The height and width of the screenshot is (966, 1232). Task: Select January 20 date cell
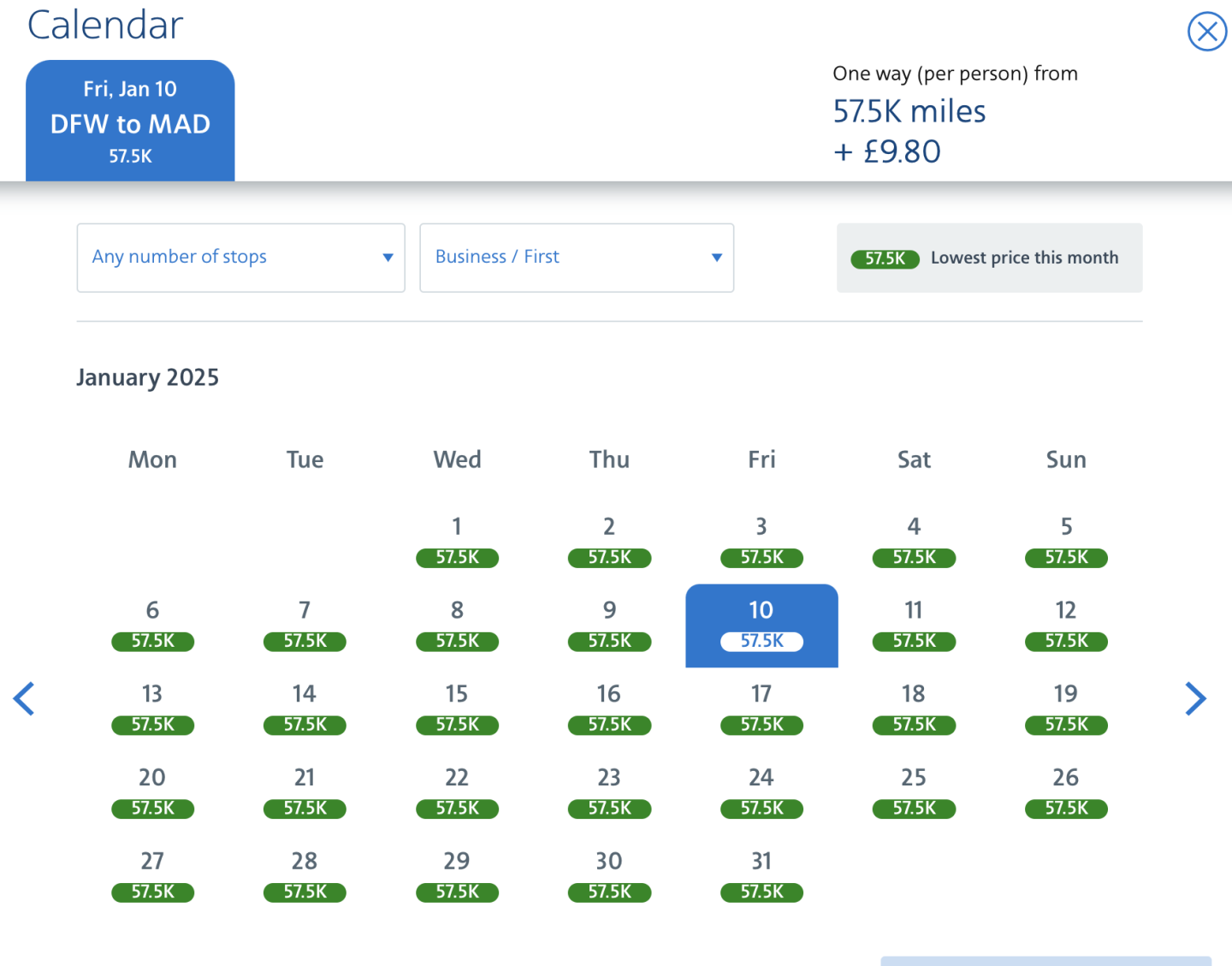pyautogui.click(x=152, y=791)
